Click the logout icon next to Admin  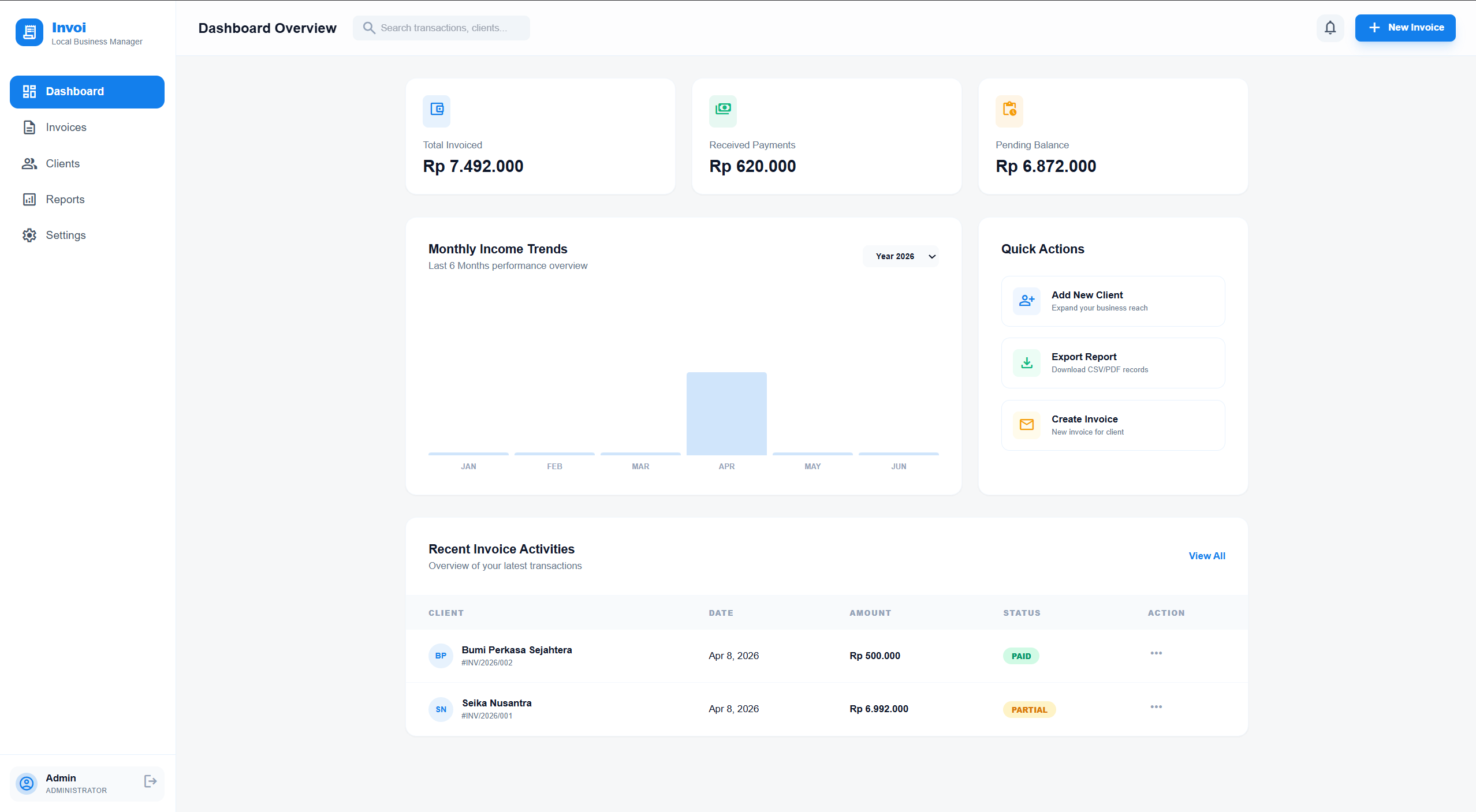(150, 781)
